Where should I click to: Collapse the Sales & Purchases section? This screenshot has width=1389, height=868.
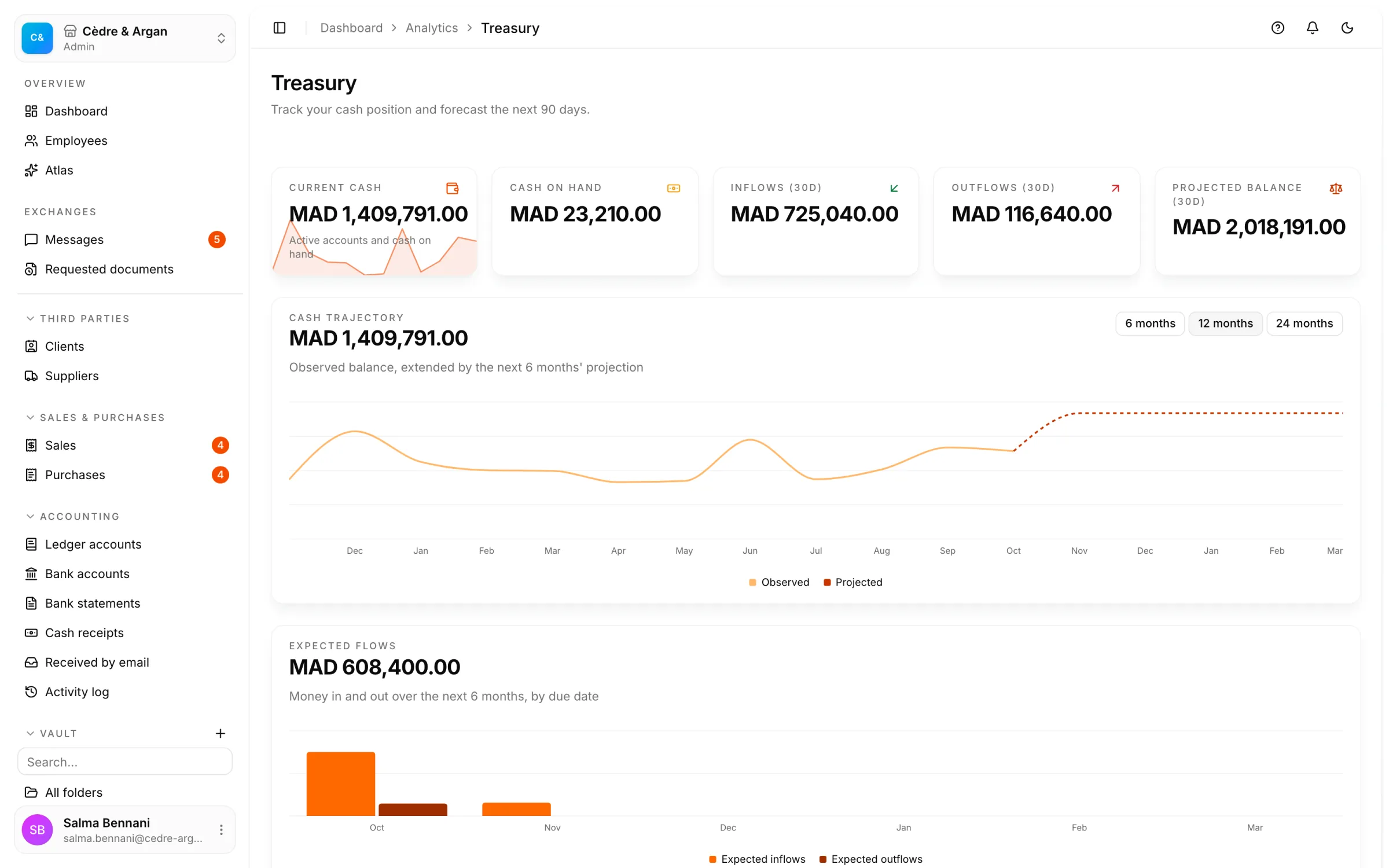(95, 418)
